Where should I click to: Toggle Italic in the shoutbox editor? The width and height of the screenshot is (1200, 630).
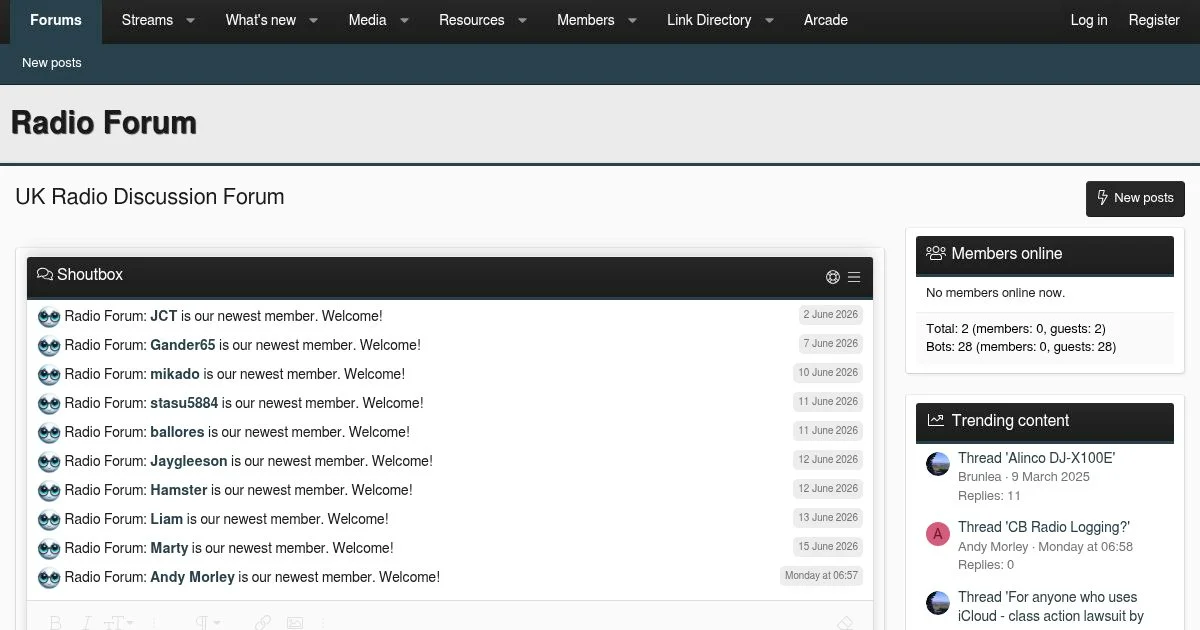85,623
